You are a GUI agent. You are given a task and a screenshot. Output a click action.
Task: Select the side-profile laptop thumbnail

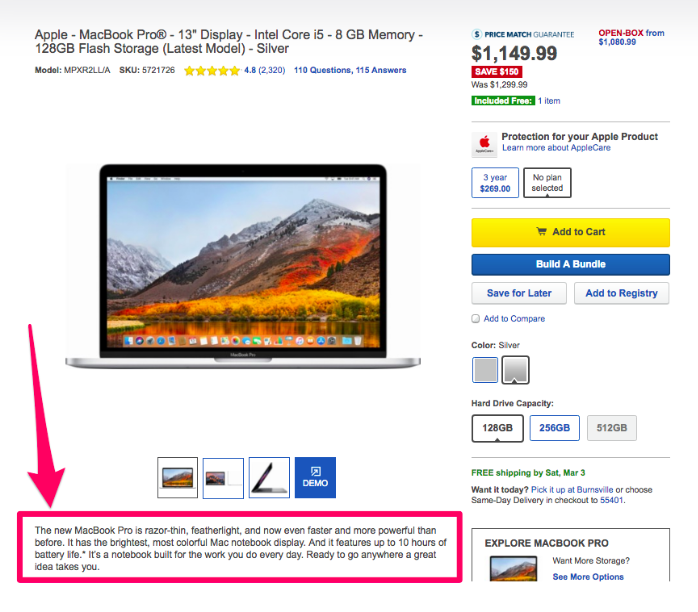point(269,478)
